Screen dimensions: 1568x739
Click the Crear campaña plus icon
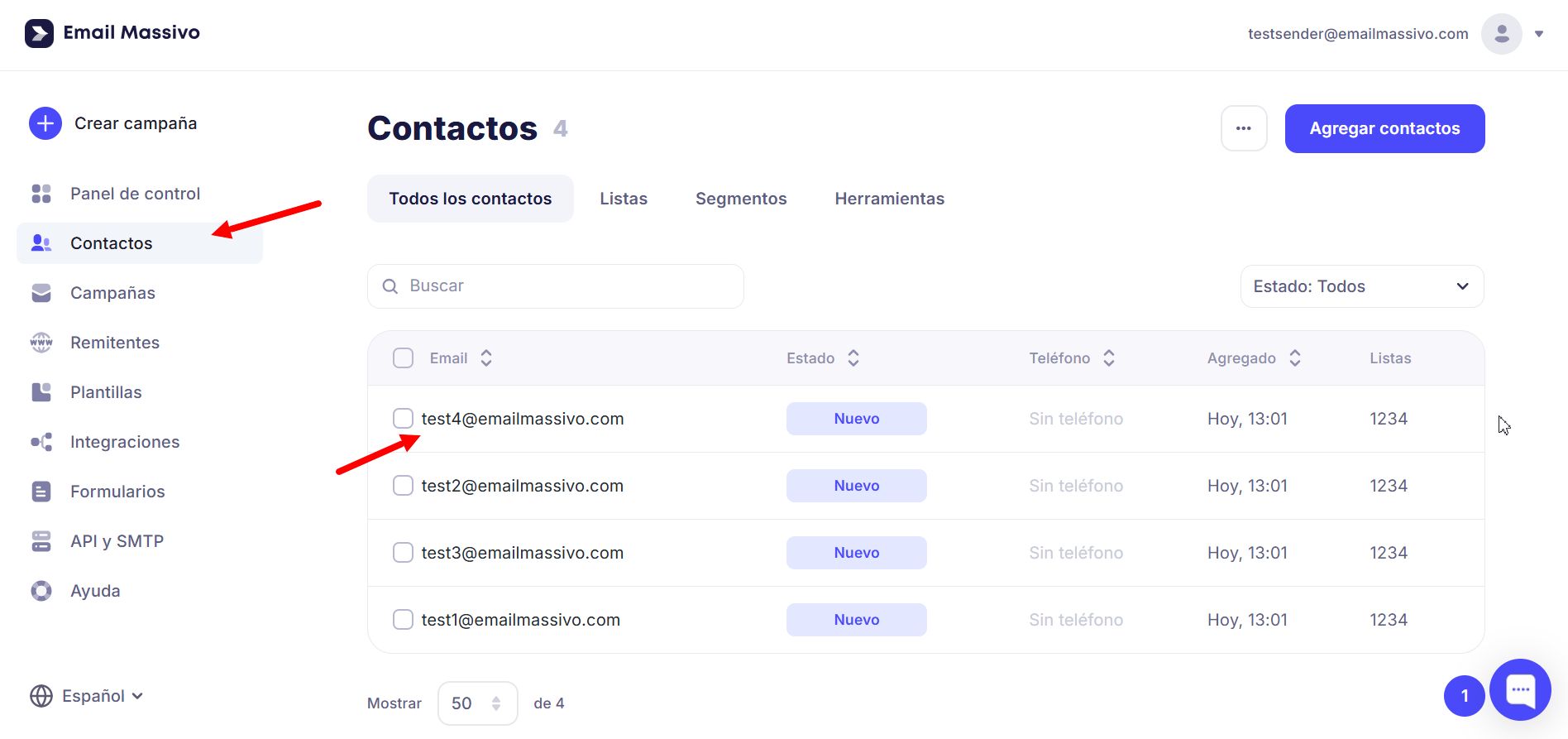pyautogui.click(x=45, y=123)
